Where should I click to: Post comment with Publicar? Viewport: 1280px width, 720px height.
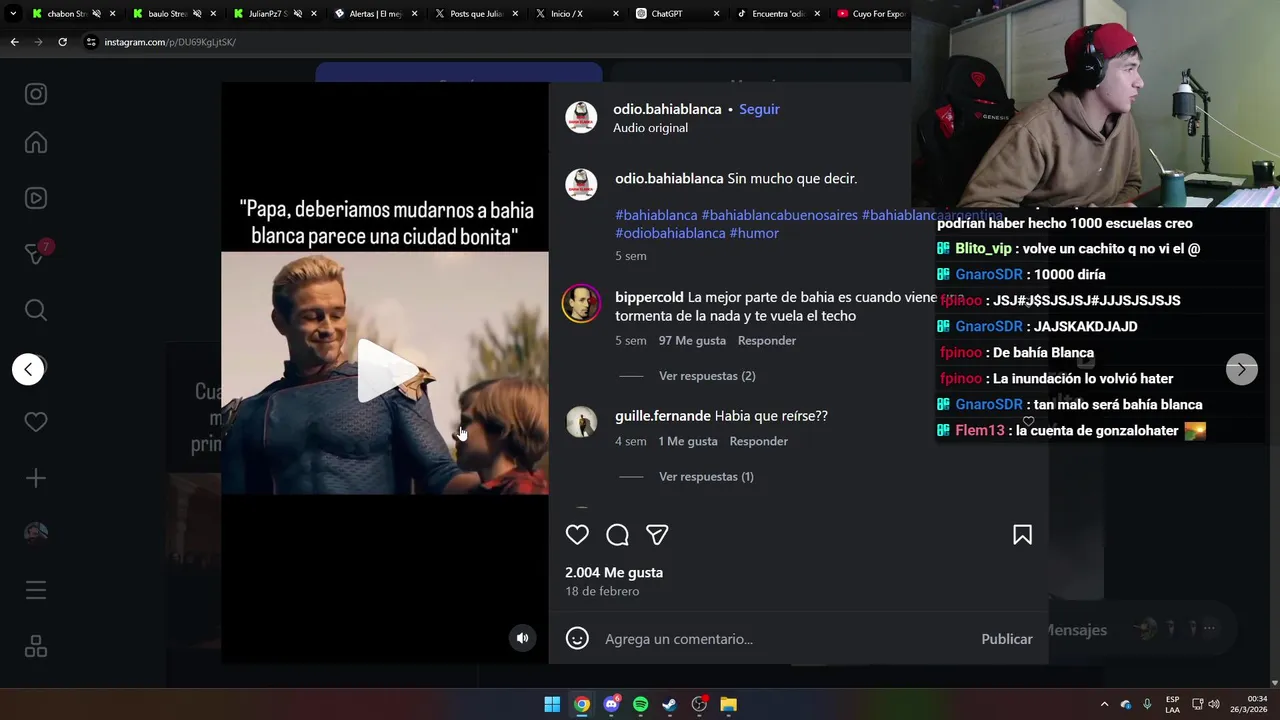pyautogui.click(x=1007, y=639)
